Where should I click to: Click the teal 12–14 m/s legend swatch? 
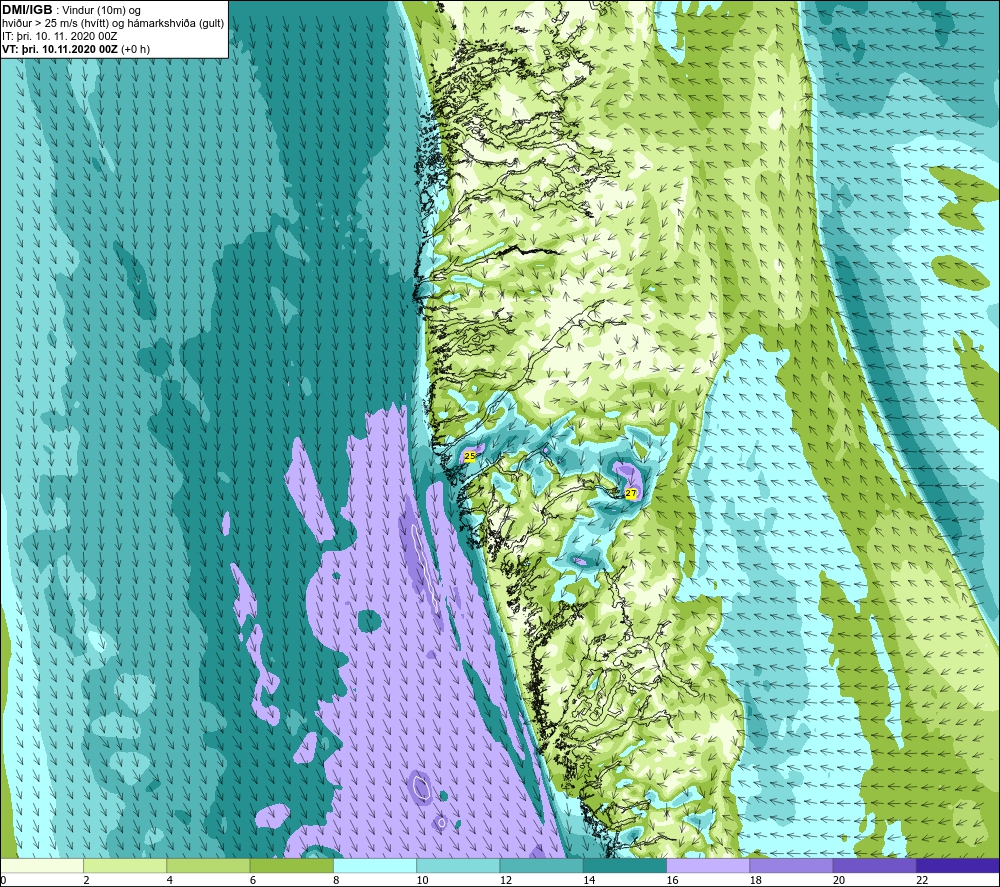[x=541, y=865]
